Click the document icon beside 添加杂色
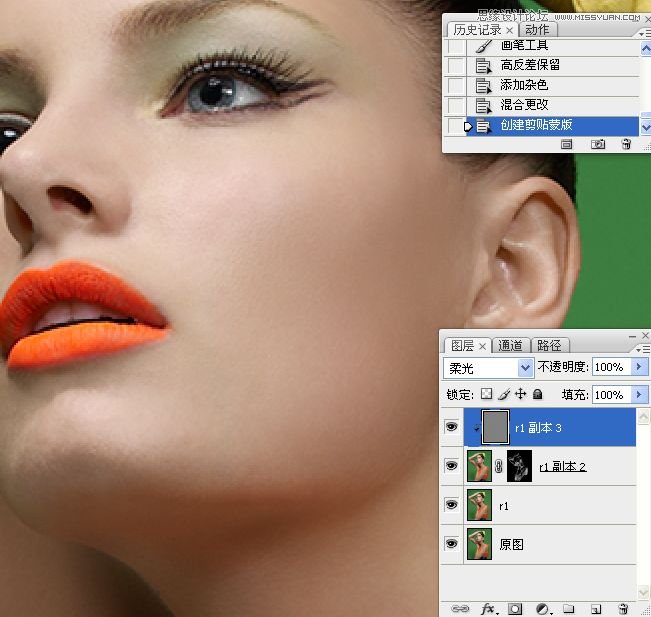Screen dimensions: 651x617 click(x=483, y=86)
